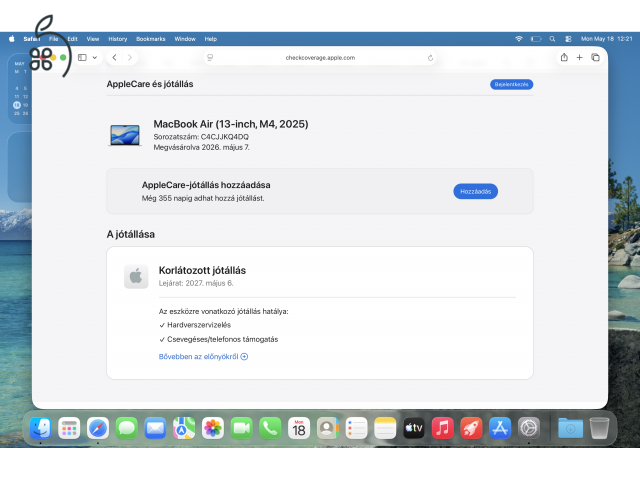This screenshot has height=480, width=640.
Task: Open System Settings from the Dock
Action: (x=529, y=428)
